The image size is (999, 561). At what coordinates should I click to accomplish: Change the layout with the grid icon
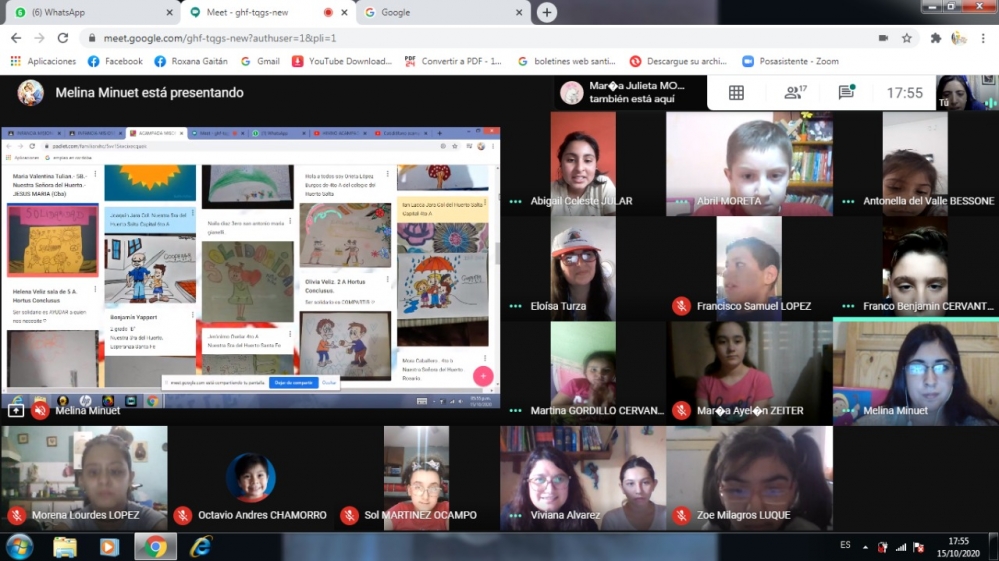coord(736,93)
